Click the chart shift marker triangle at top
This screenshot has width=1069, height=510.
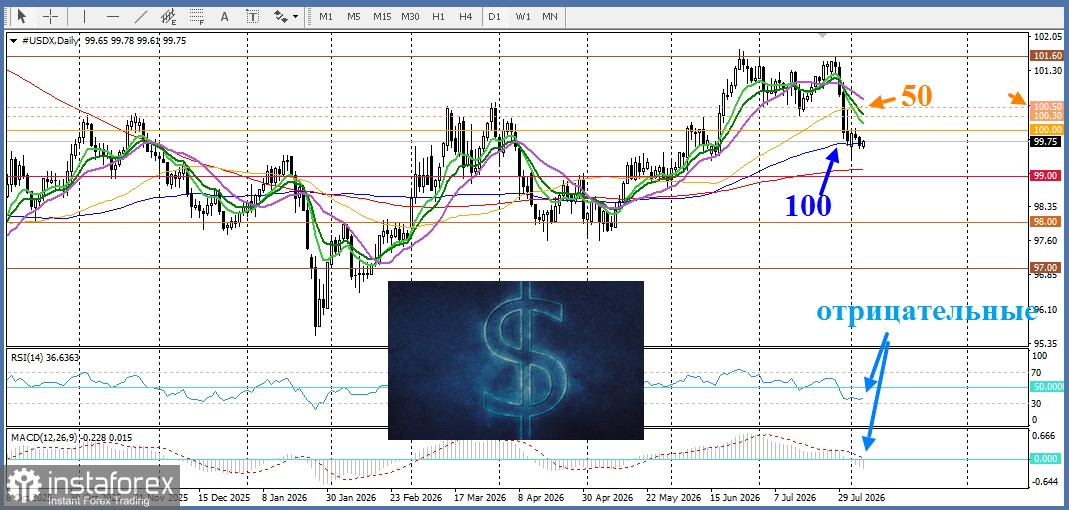point(824,34)
